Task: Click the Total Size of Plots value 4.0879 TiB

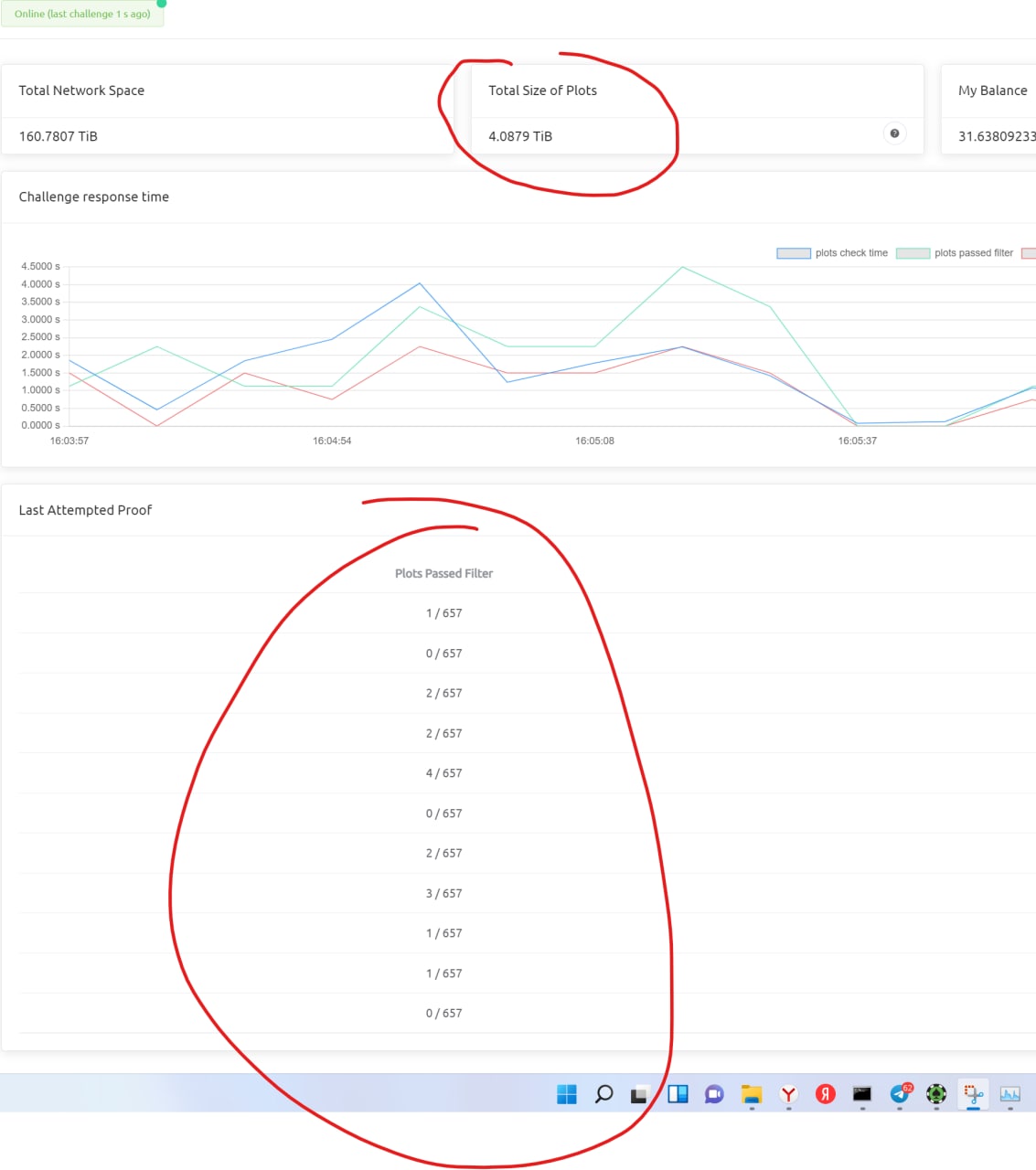Action: [520, 136]
